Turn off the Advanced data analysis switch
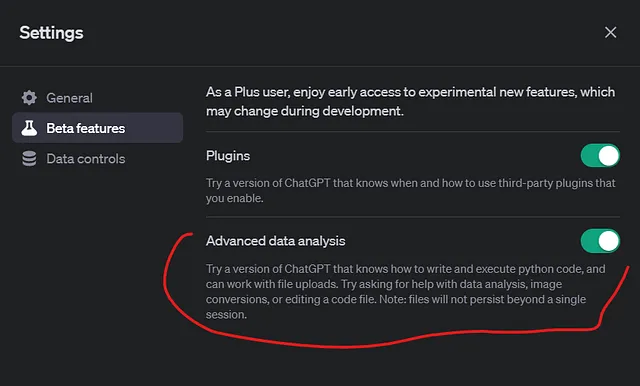The height and width of the screenshot is (386, 640). 600,241
